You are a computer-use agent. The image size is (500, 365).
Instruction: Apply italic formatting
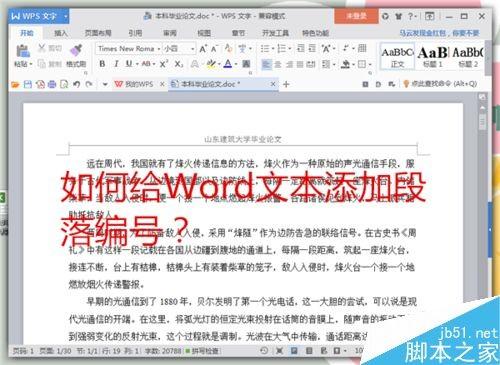(116, 64)
